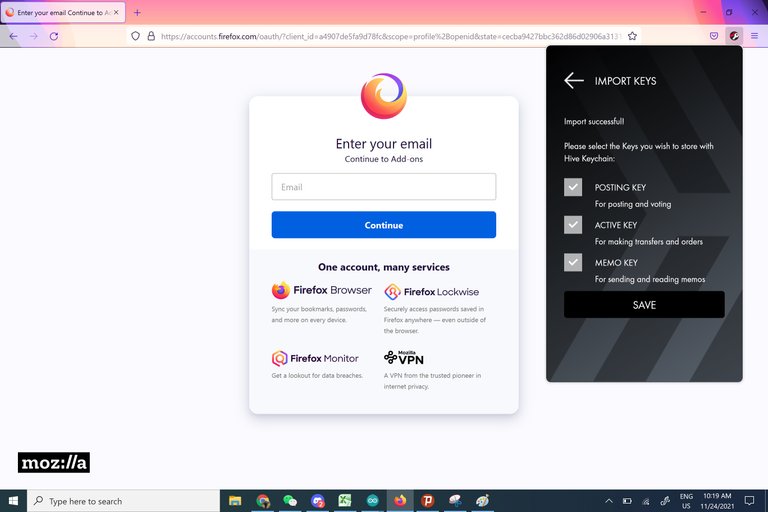
Task: Open the tracking protection shield icon
Action: point(136,36)
